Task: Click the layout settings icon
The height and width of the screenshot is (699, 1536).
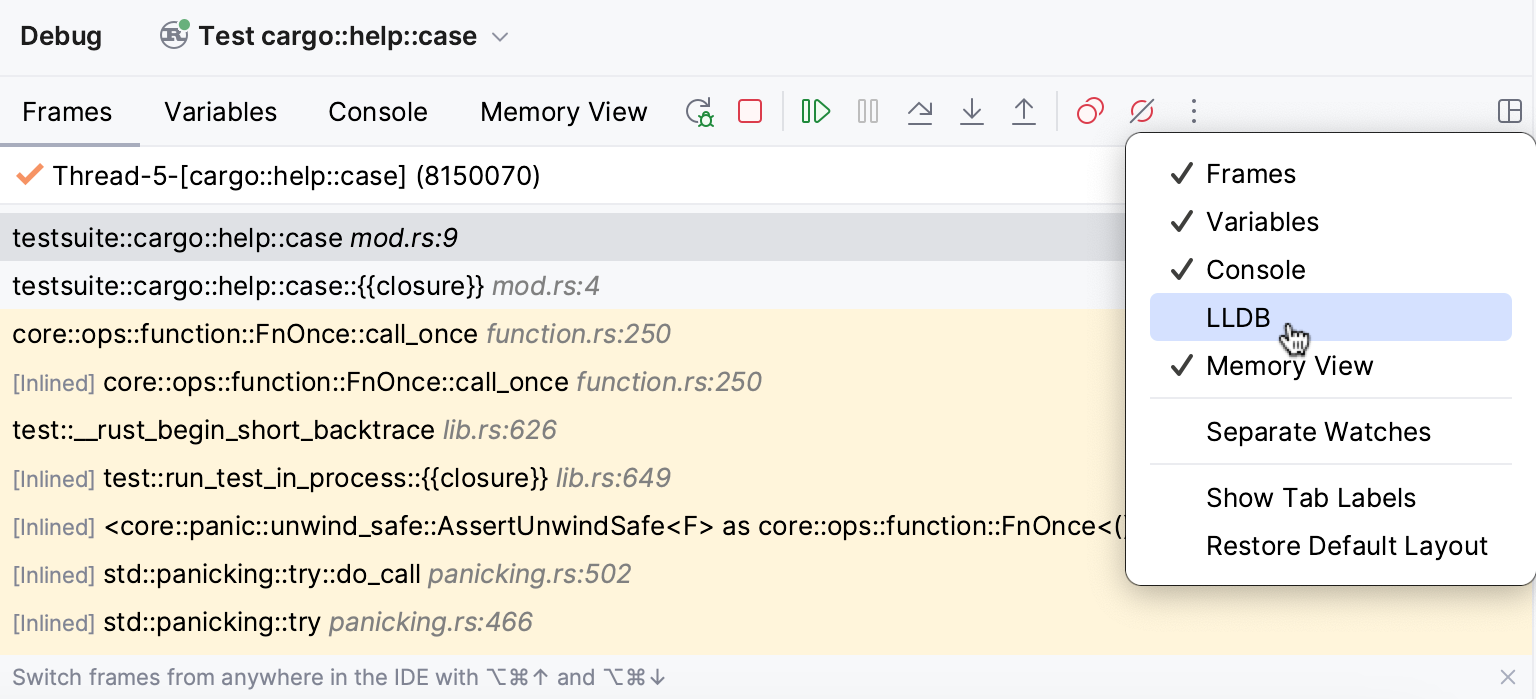Action: pos(1510,111)
